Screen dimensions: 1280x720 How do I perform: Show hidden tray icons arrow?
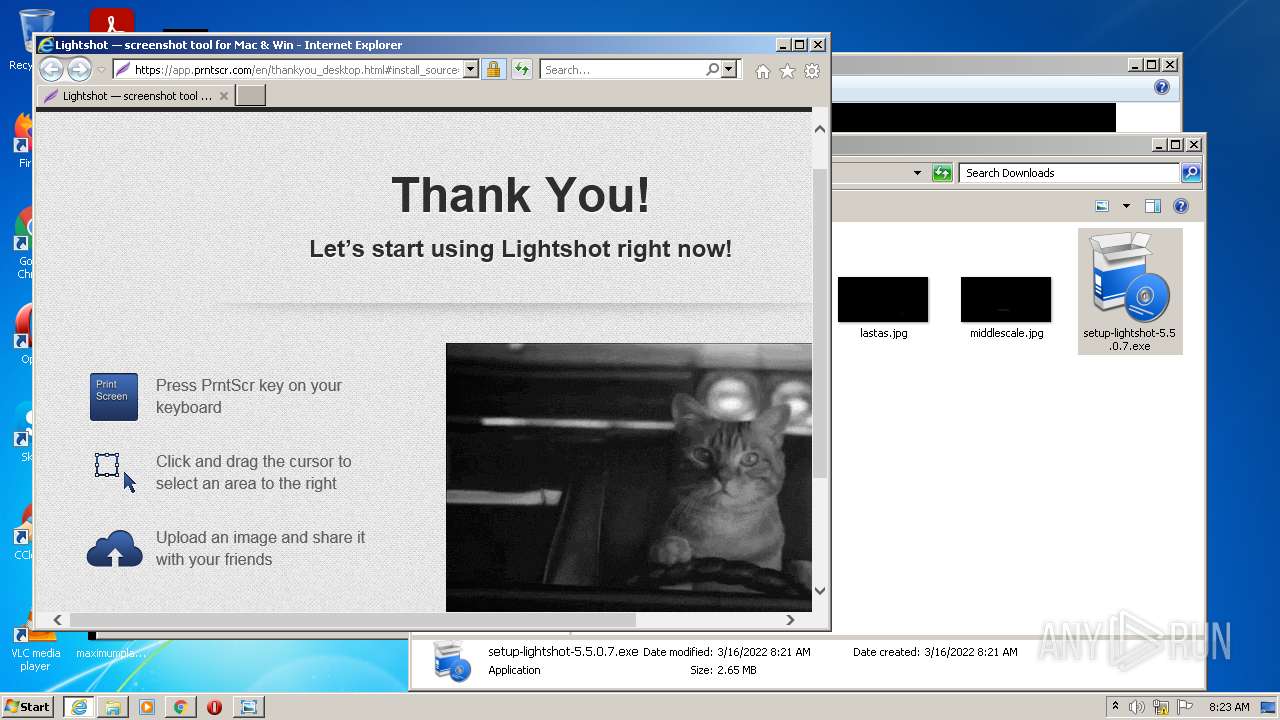(1115, 707)
